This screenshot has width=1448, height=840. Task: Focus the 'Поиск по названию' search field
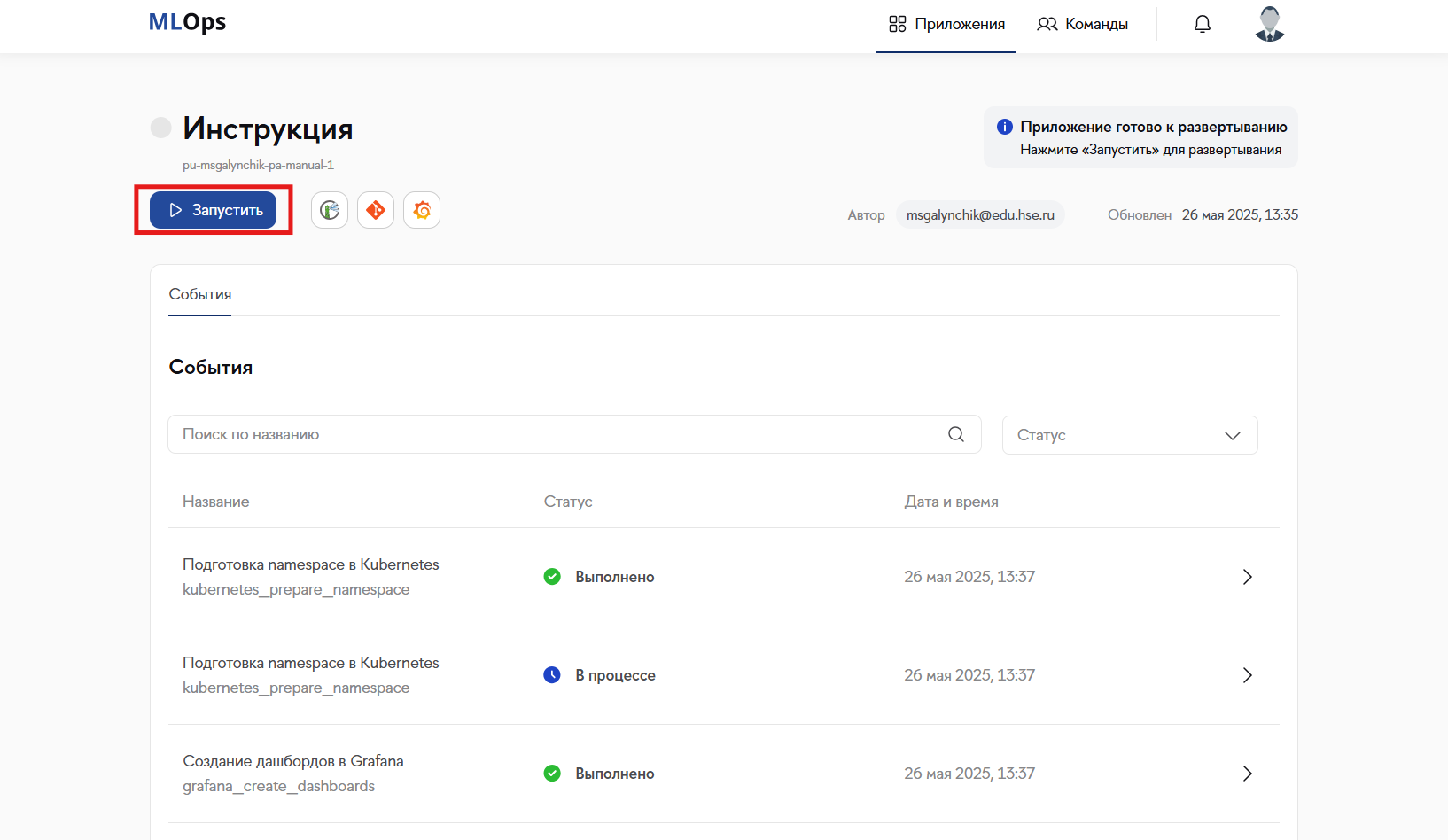pos(558,434)
